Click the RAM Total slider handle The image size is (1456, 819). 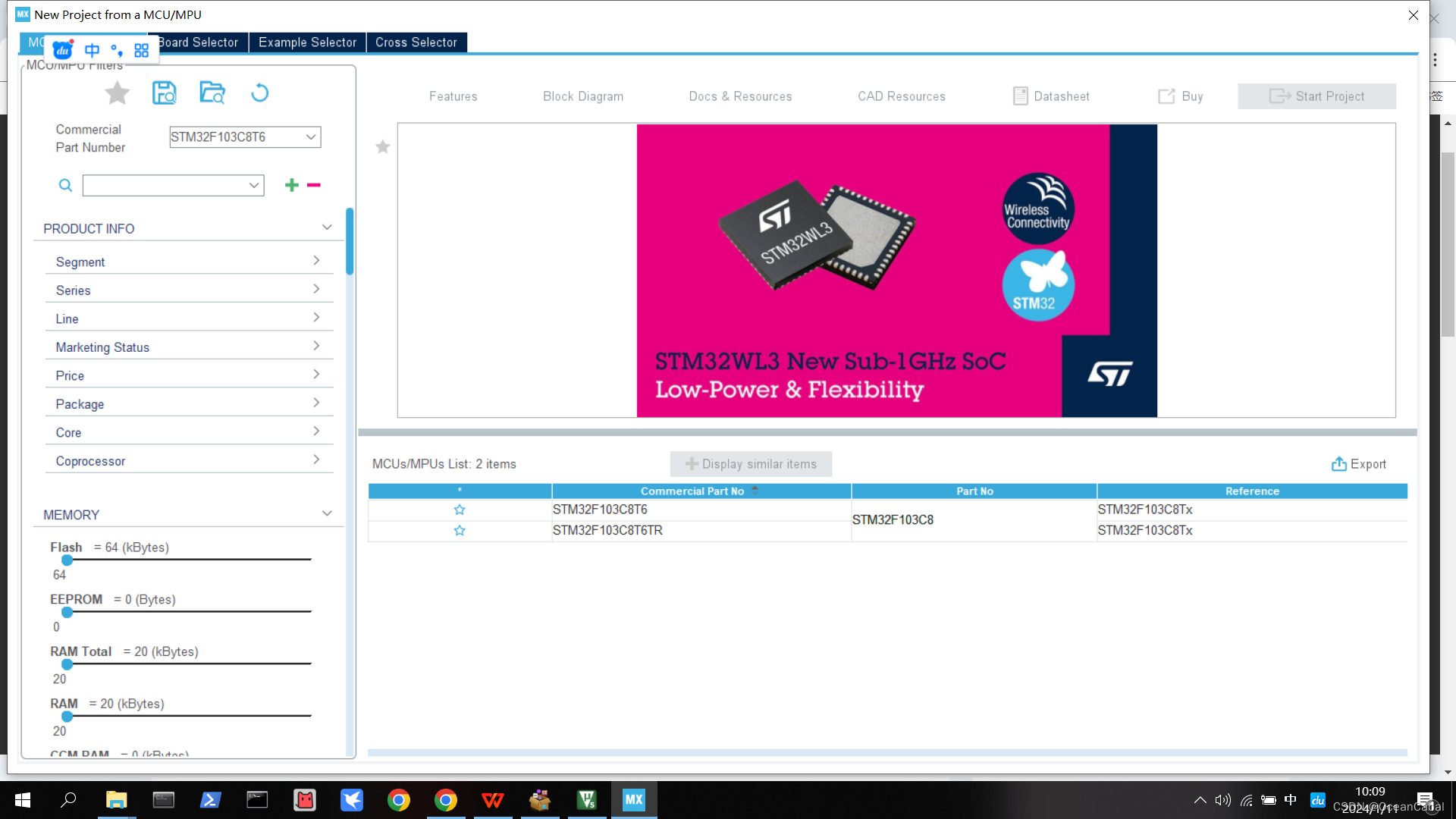pos(67,664)
